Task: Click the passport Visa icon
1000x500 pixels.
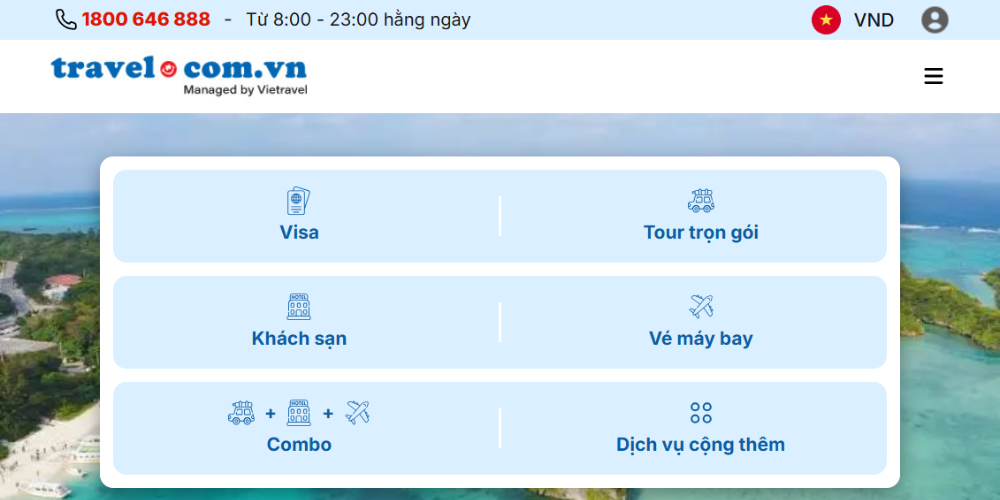Action: pyautogui.click(x=299, y=201)
